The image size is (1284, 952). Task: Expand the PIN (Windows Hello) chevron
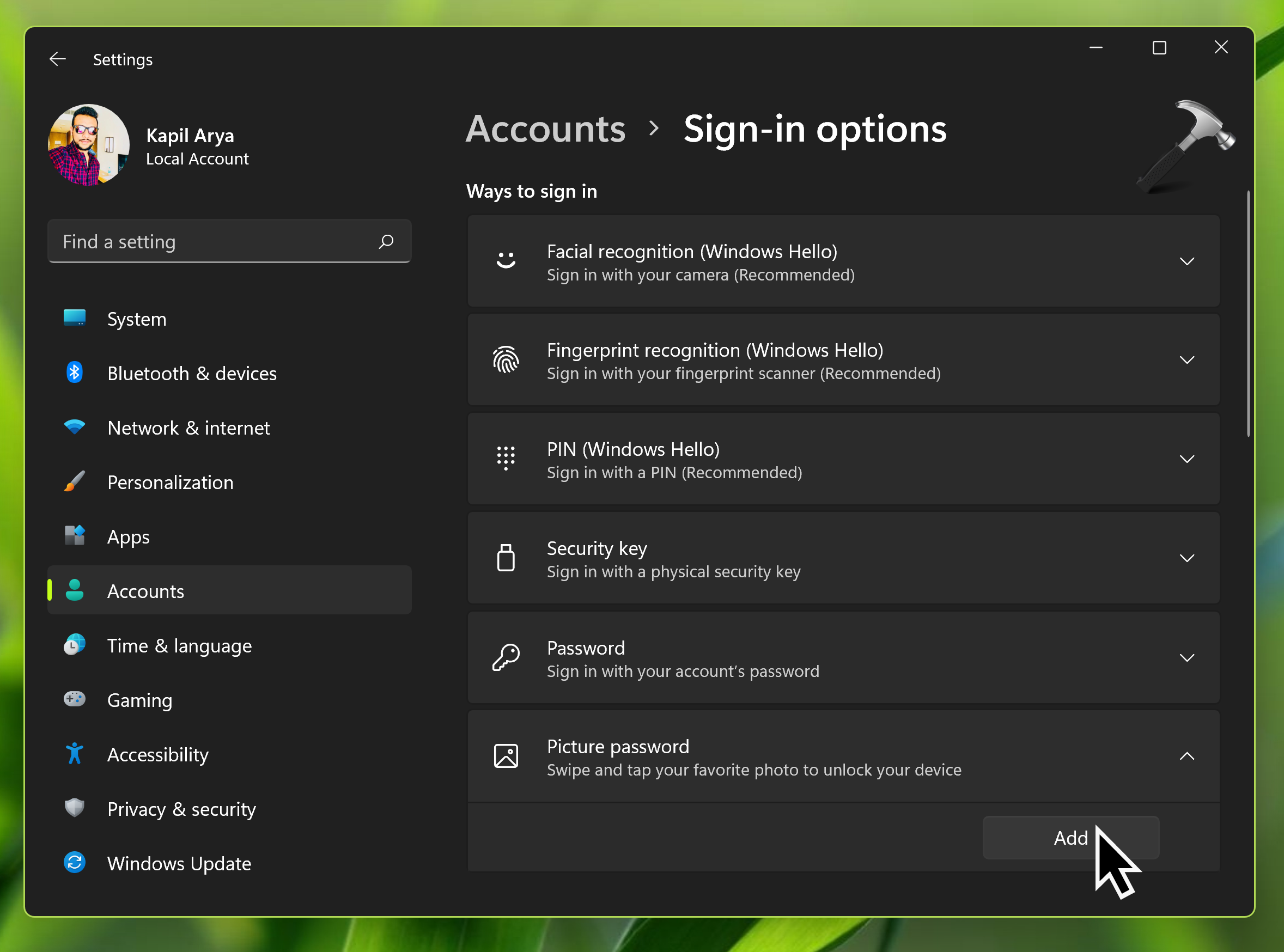click(x=1186, y=459)
